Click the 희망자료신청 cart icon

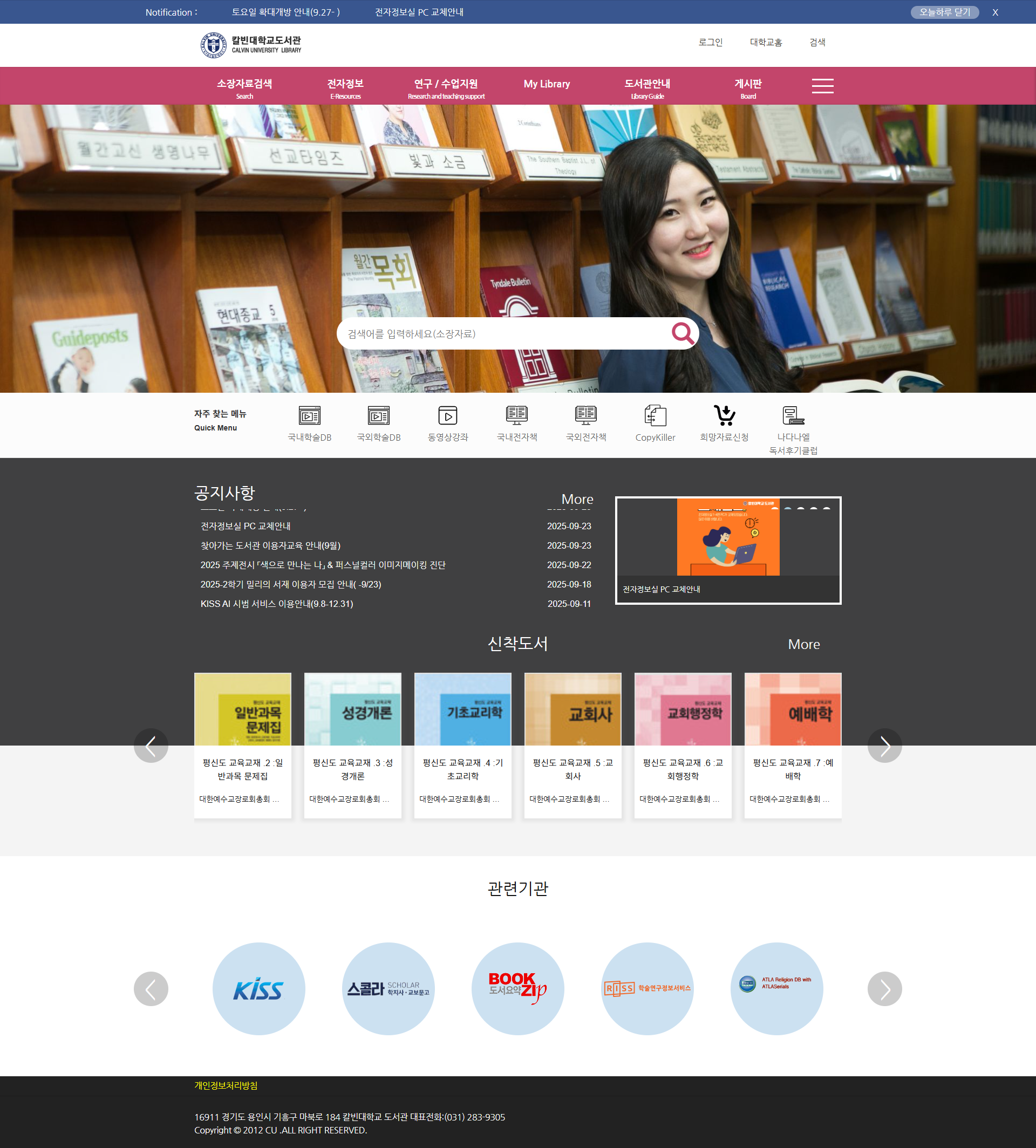tap(724, 416)
